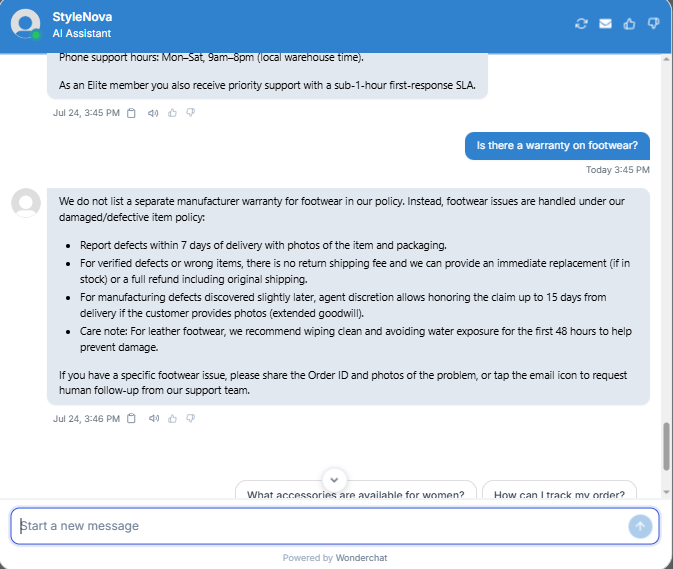Click the 'Jul 24, 3:46 PM' timestamp
The height and width of the screenshot is (569, 673).
click(x=86, y=419)
